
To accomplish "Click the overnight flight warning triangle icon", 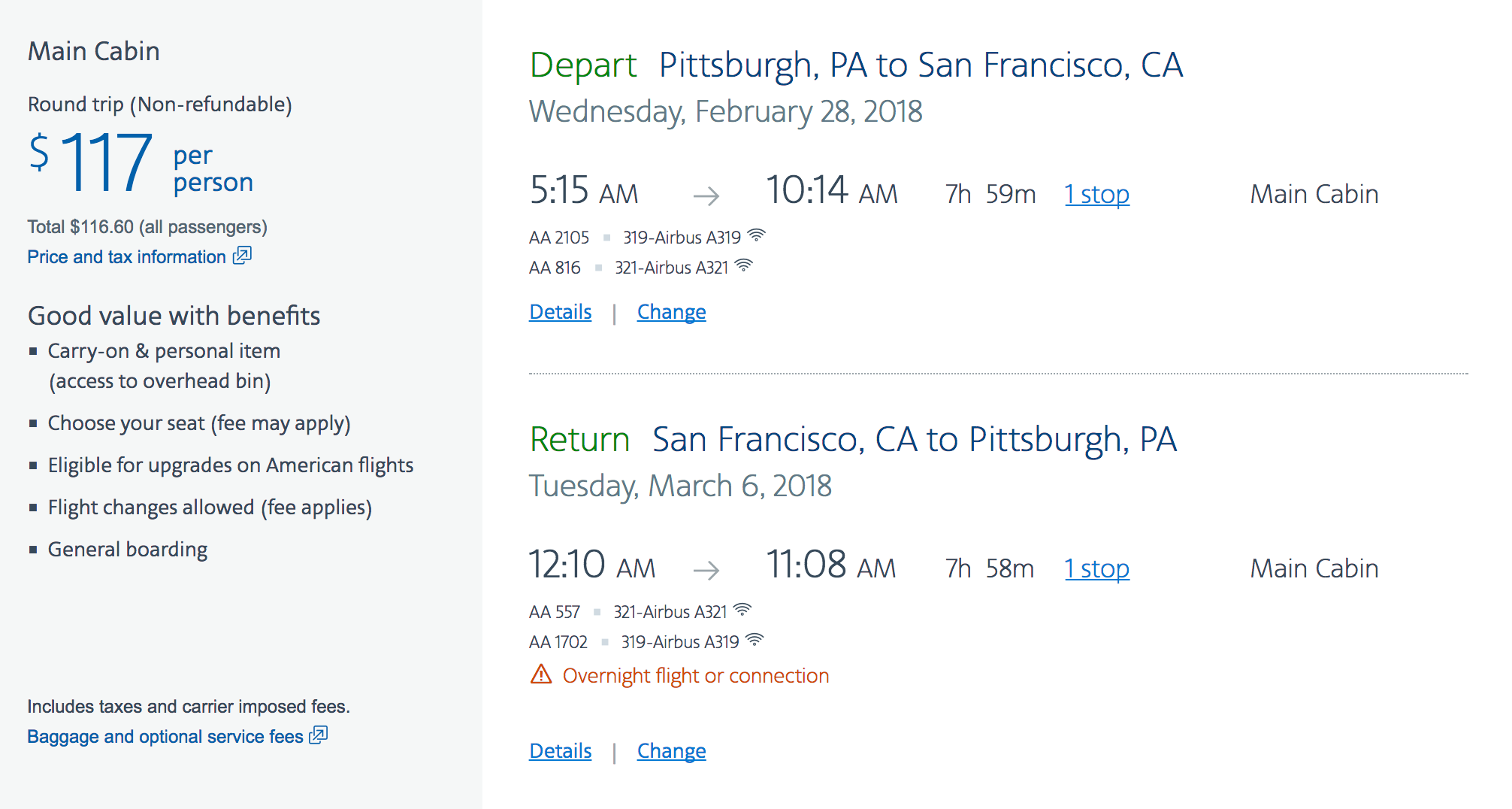I will click(541, 674).
